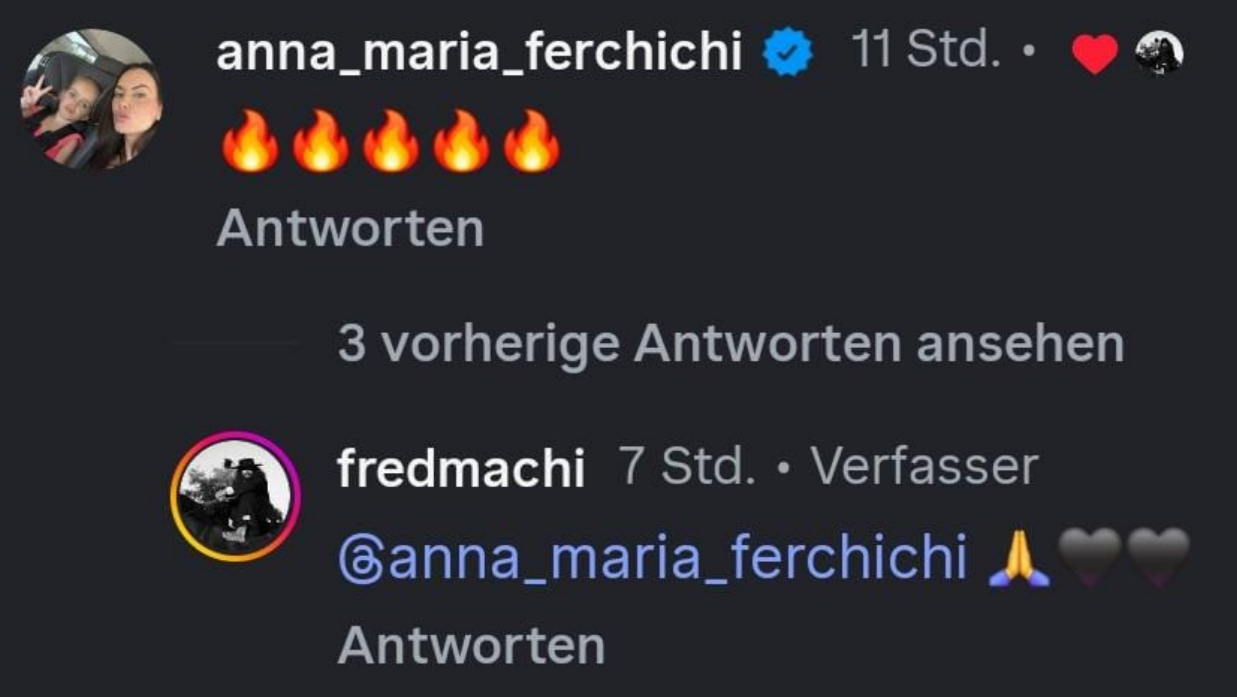Click the praying hands emoji in fredmachi's reply

tap(1018, 558)
